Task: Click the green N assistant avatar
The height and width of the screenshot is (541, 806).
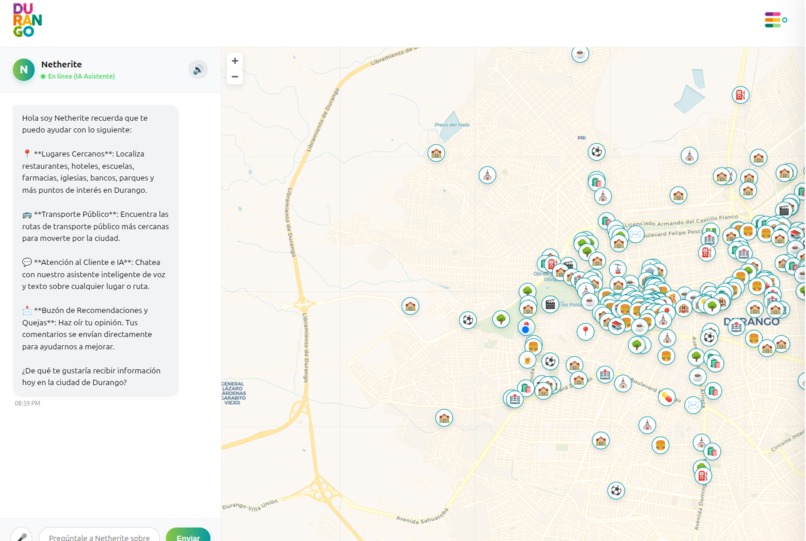Action: [24, 70]
